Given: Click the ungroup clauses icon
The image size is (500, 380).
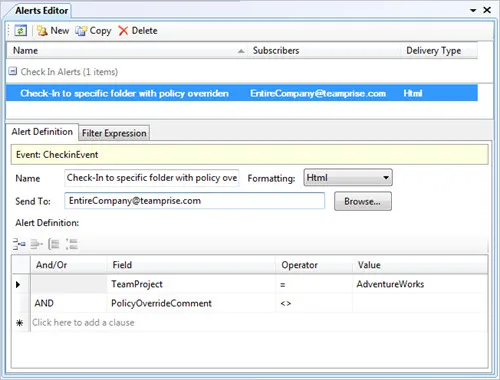Looking at the screenshot, I should pyautogui.click(x=72, y=244).
